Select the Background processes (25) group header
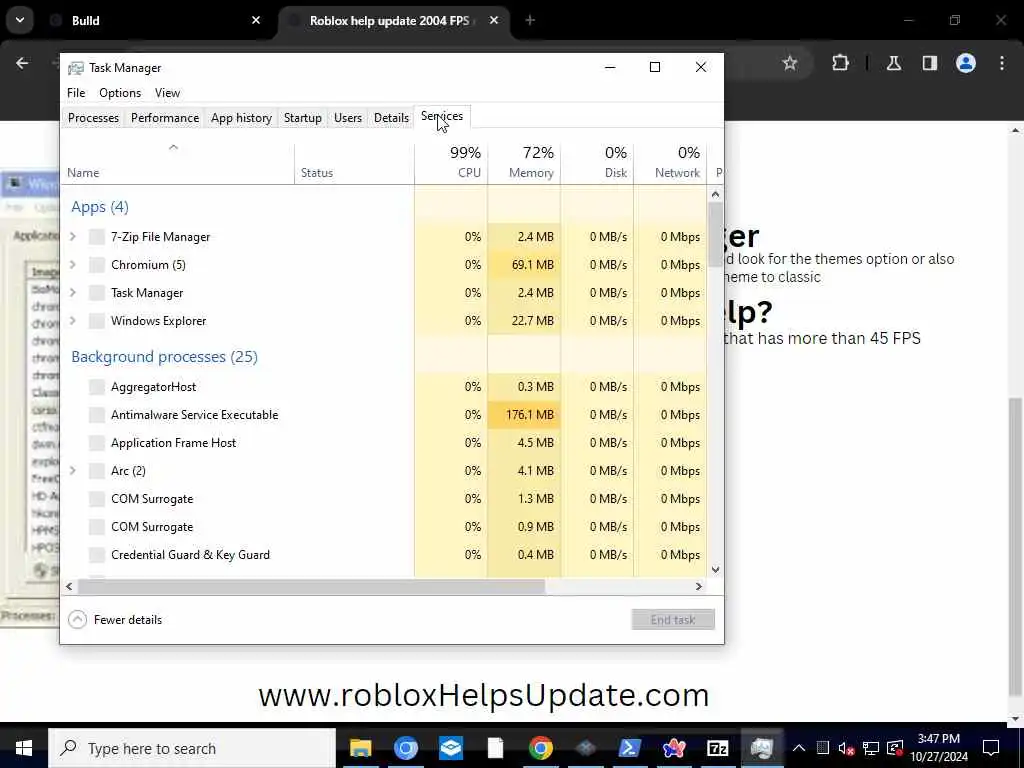1024x768 pixels. click(165, 357)
